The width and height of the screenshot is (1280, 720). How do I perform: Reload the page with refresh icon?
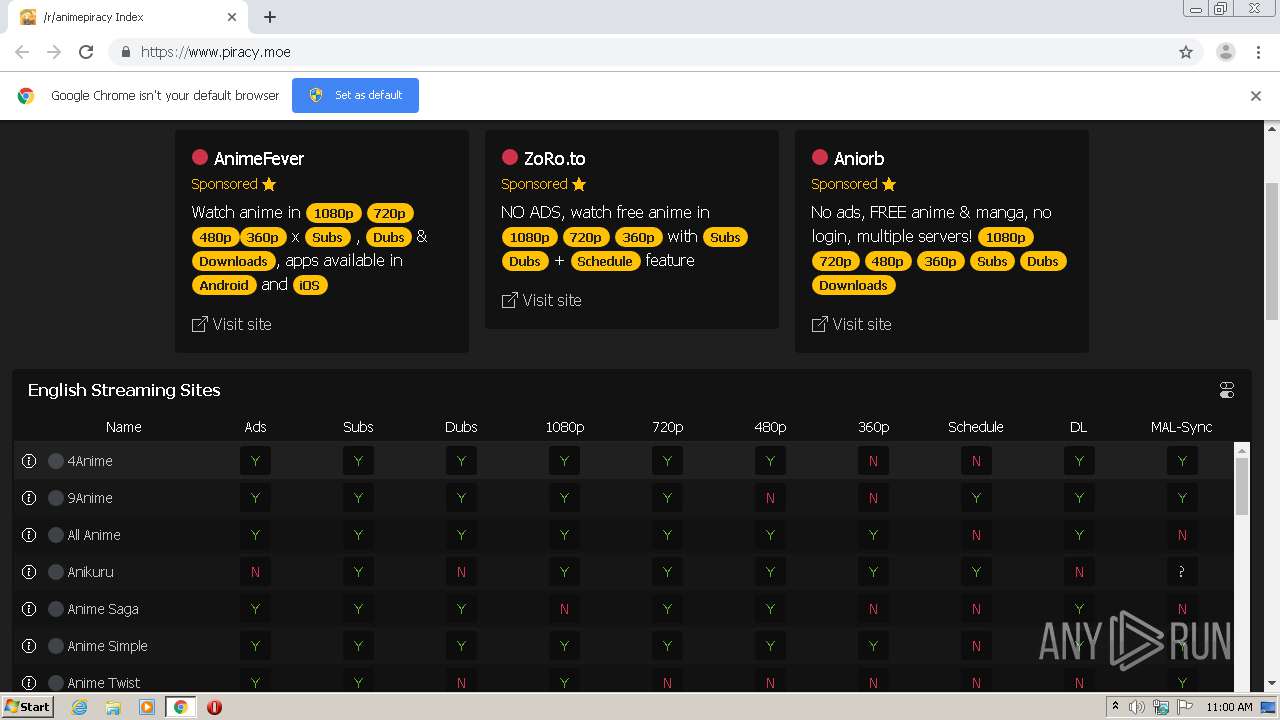[86, 52]
